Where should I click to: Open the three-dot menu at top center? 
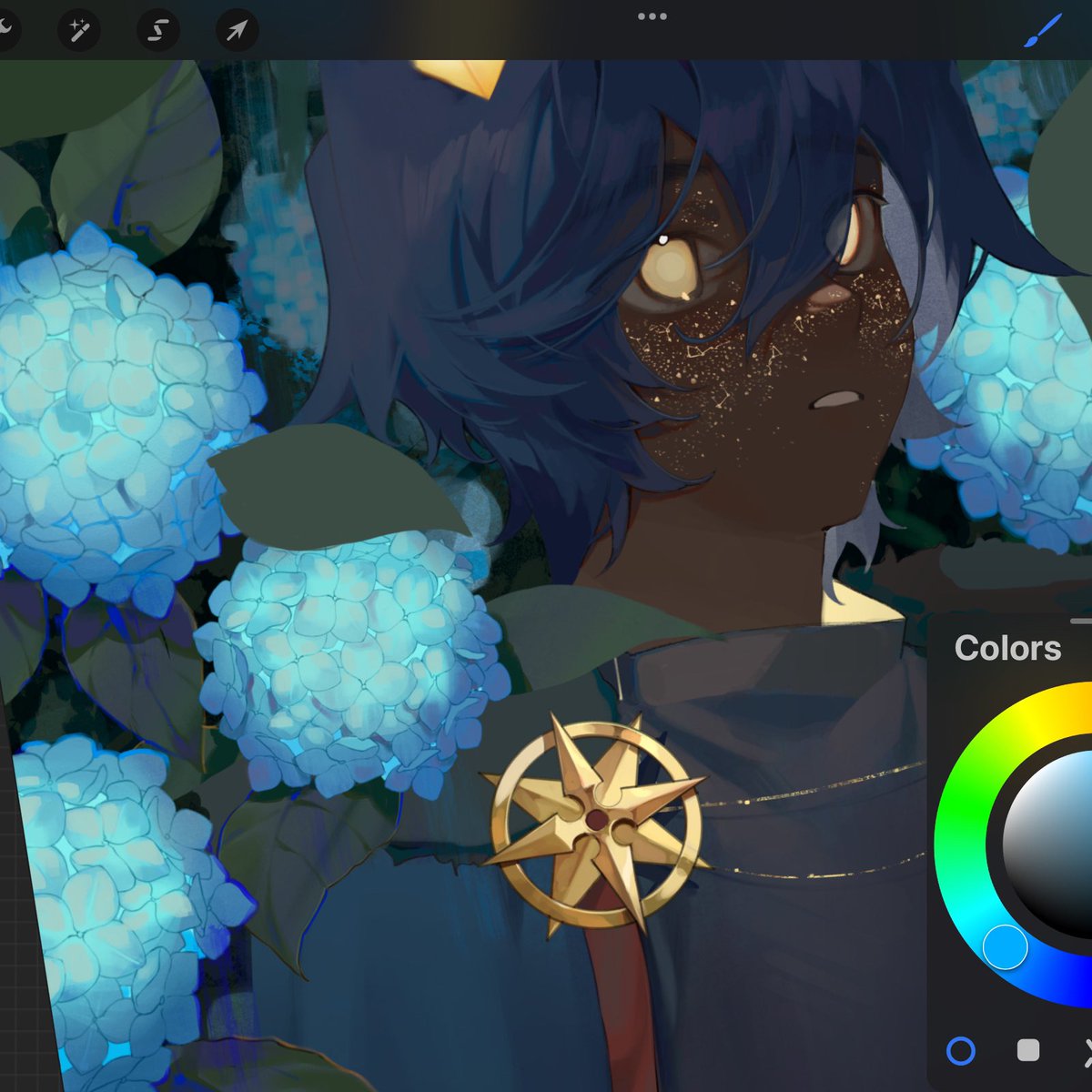652,16
